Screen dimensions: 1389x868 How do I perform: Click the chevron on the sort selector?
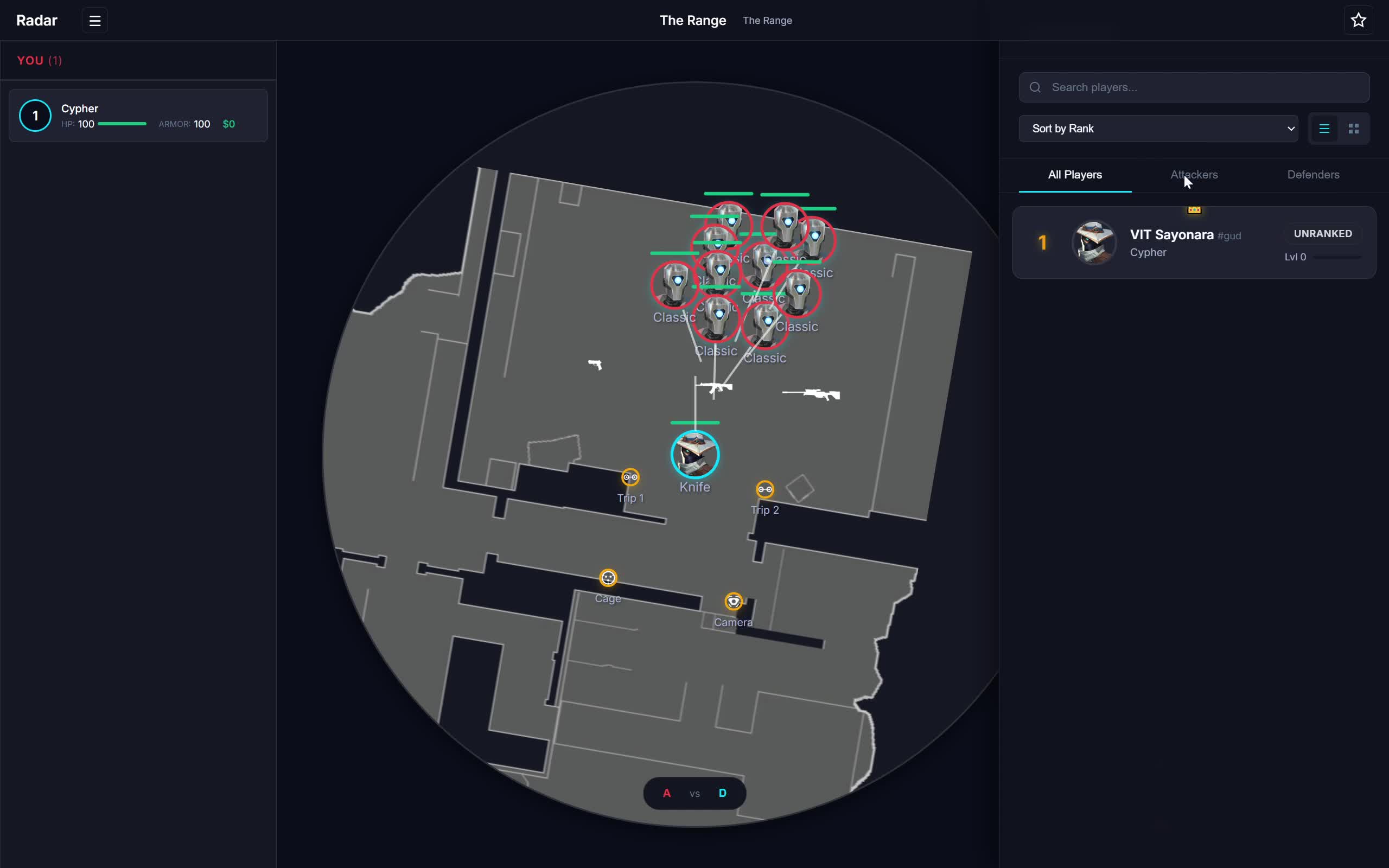[1290, 128]
